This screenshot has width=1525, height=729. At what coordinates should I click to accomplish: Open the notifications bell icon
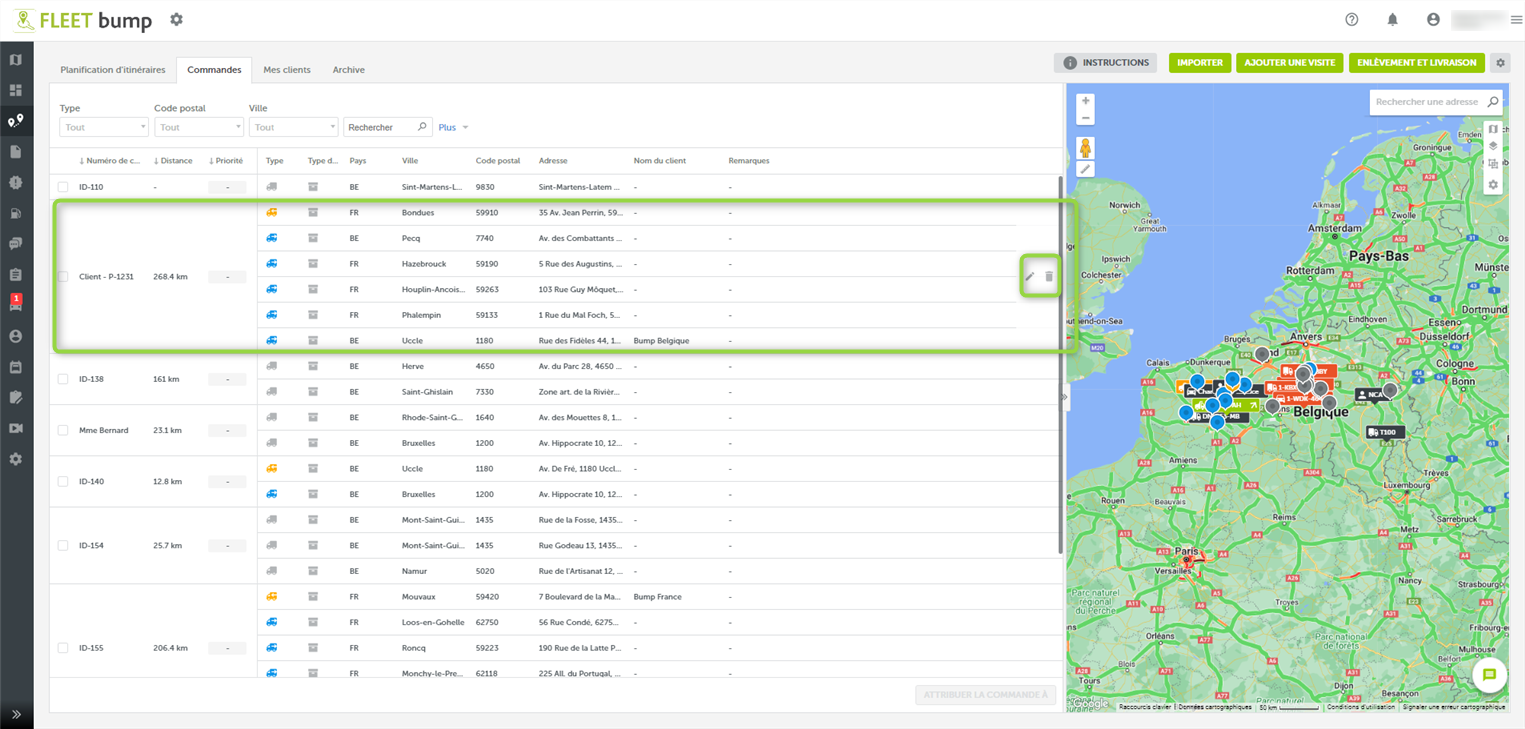pos(1392,20)
